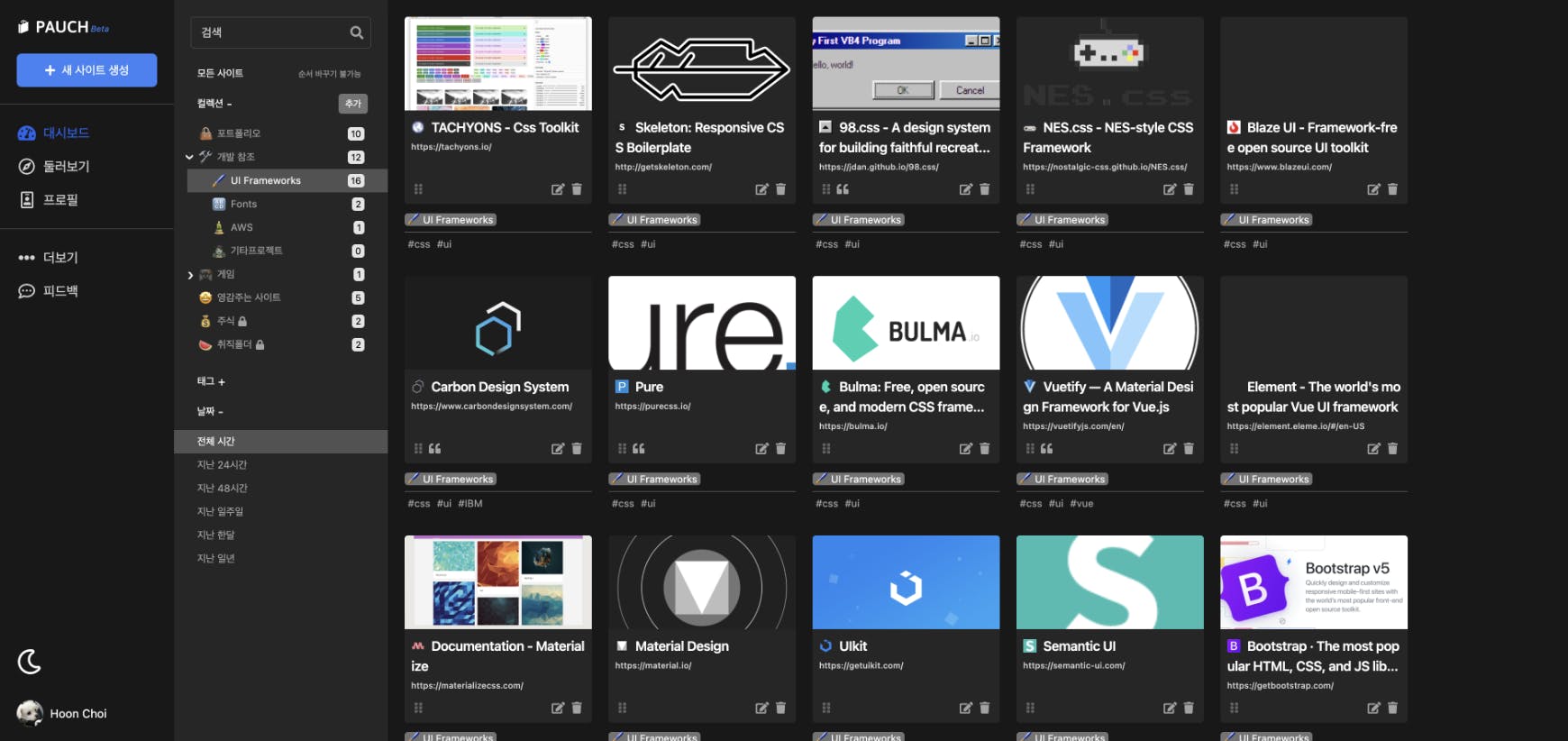1568x741 pixels.
Task: Open the bulma.io link
Action: tap(852, 426)
